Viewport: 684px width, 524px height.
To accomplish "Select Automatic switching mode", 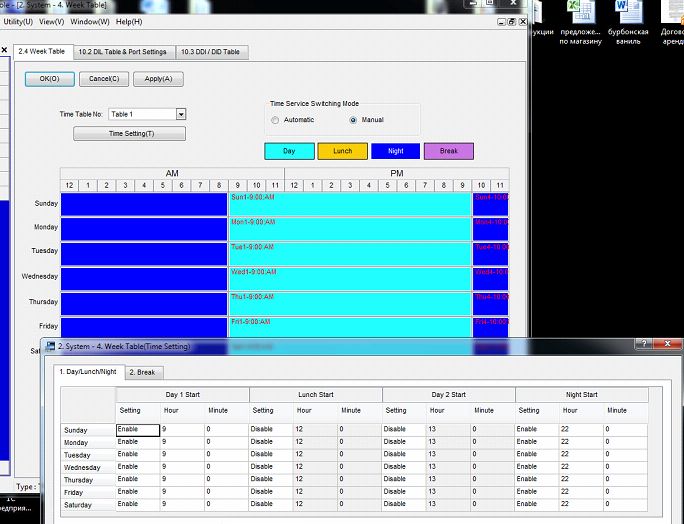I will click(275, 120).
